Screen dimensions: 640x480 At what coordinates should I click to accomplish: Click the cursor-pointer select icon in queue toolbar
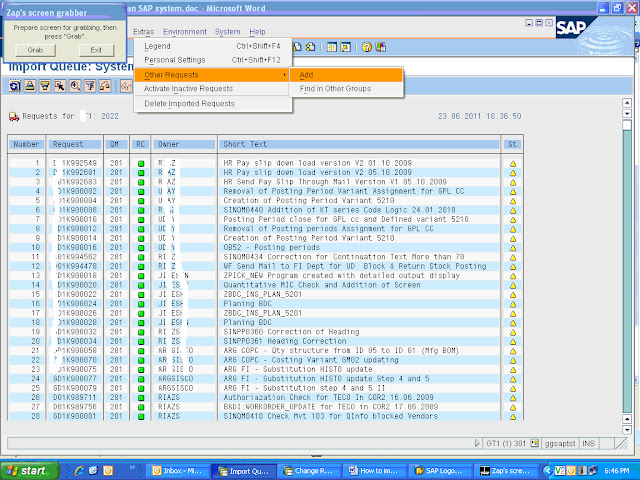(60, 86)
